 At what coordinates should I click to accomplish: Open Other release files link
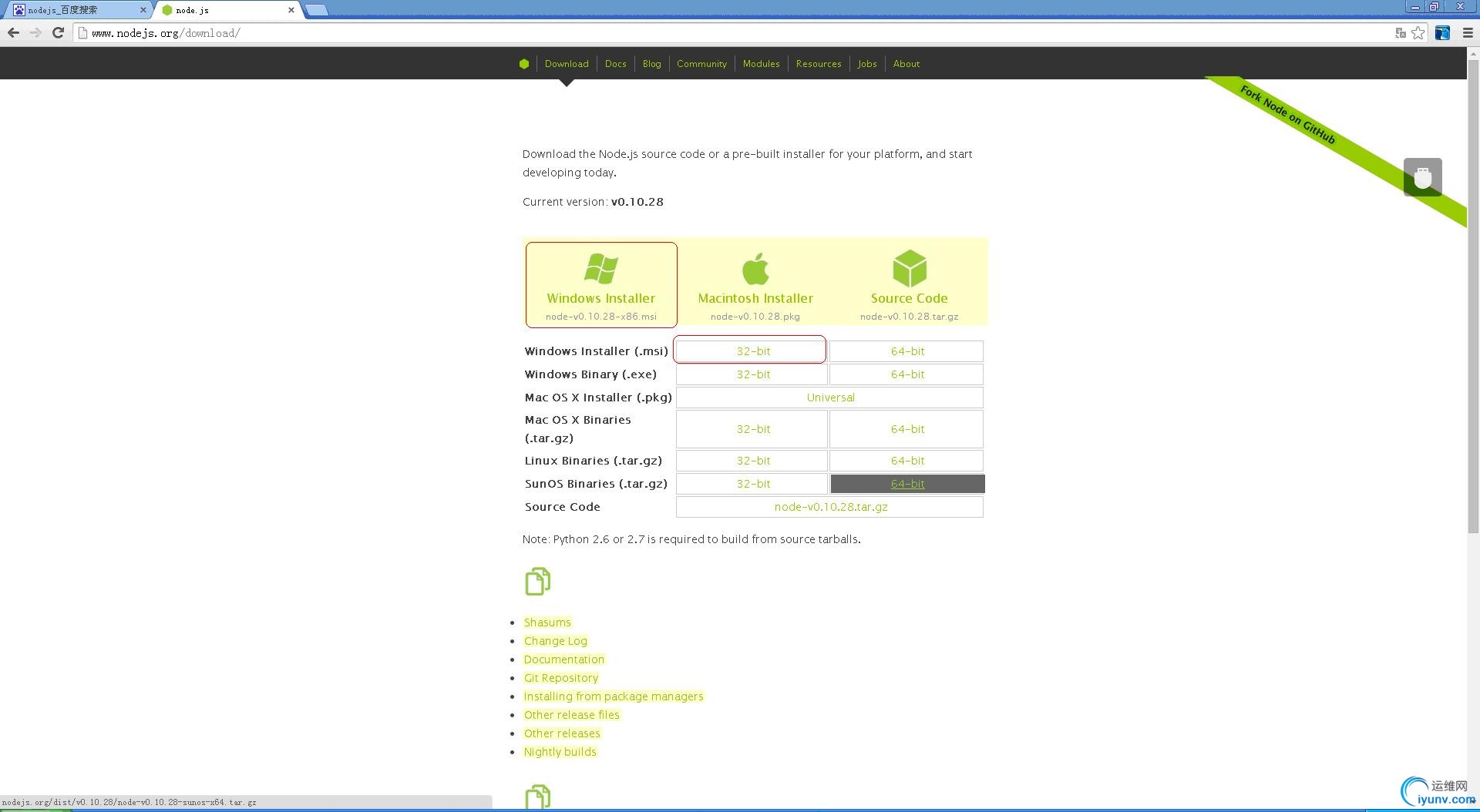(x=571, y=715)
